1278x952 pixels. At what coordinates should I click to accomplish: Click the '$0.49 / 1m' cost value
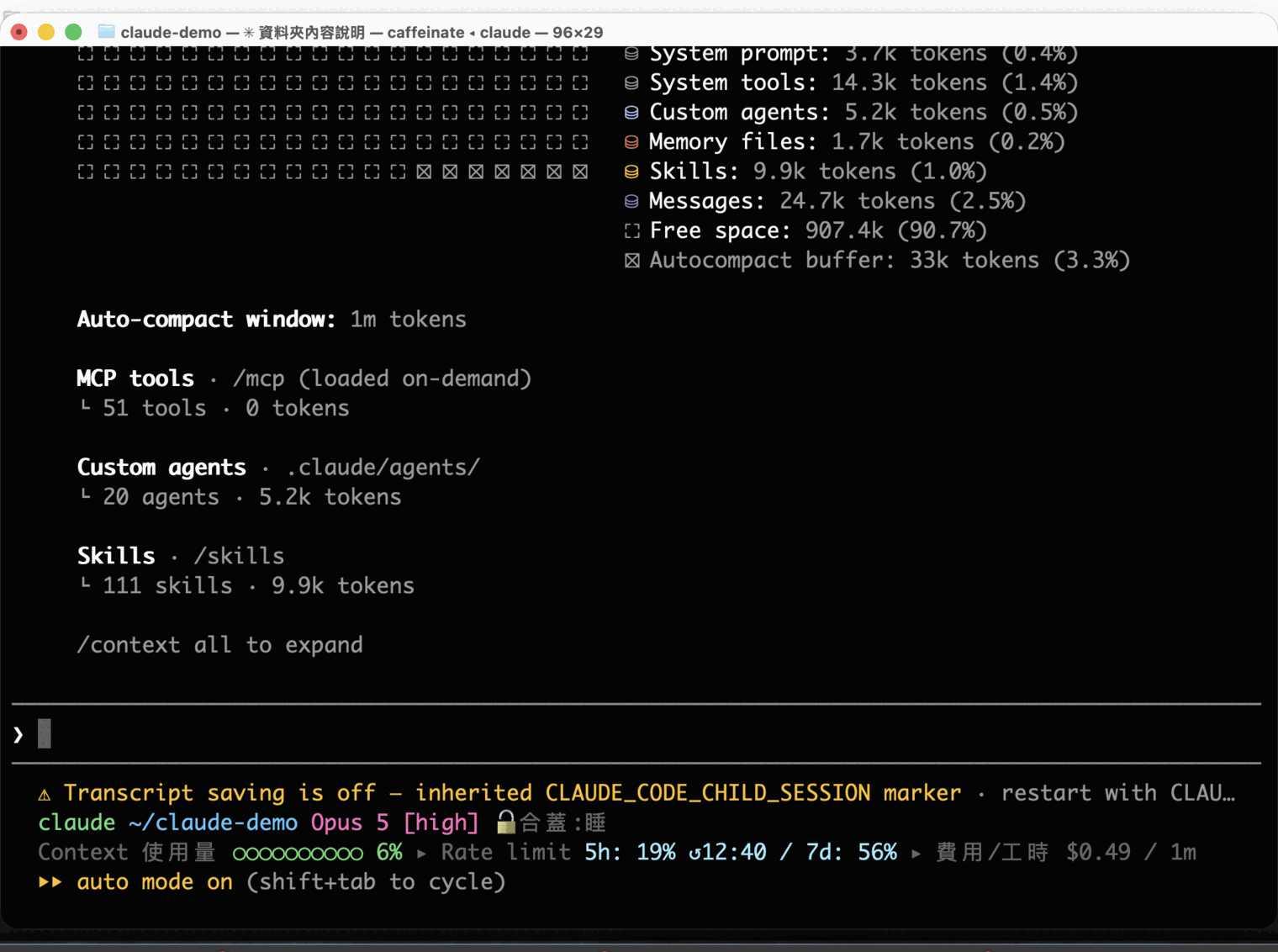pos(1131,853)
